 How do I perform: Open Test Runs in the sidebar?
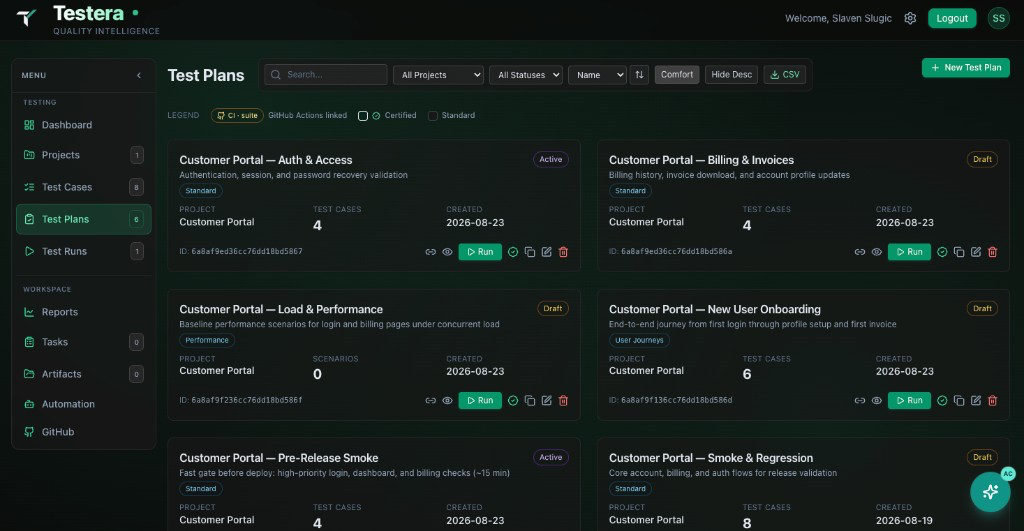coord(84,251)
